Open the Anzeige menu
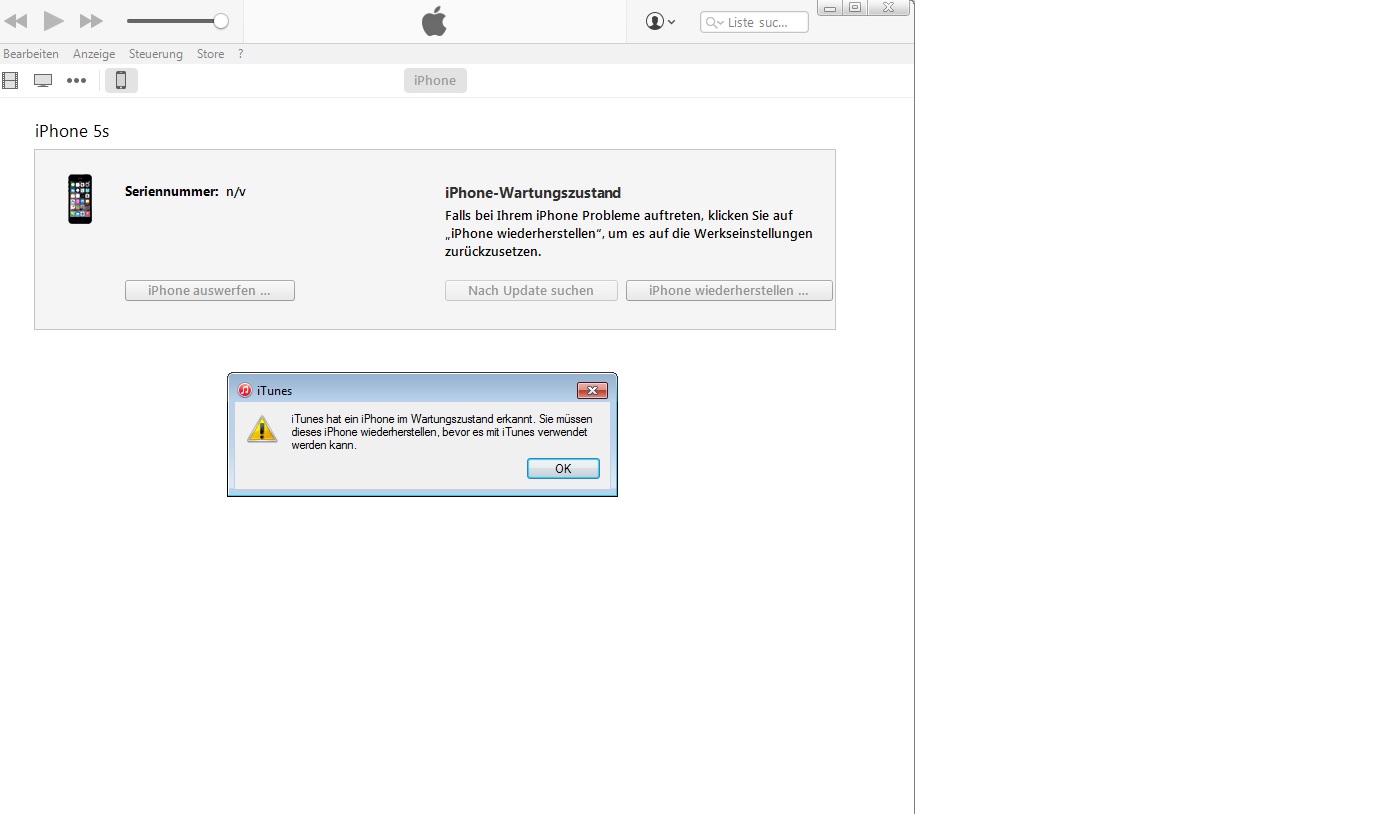 coord(94,54)
